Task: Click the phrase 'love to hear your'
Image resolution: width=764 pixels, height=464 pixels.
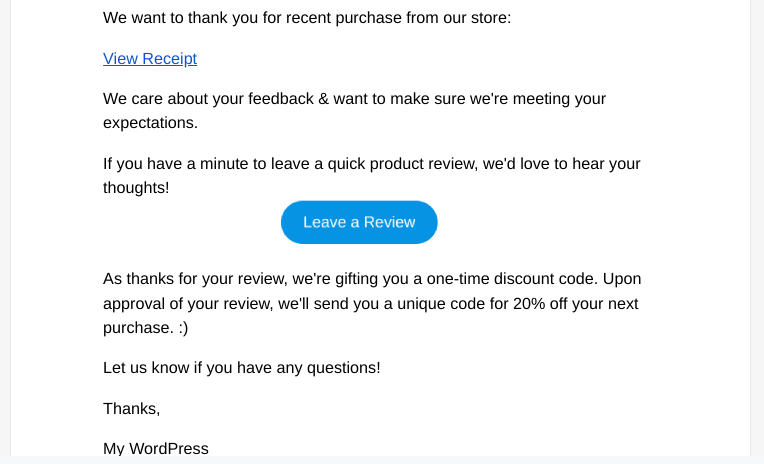Action: pyautogui.click(x=580, y=164)
